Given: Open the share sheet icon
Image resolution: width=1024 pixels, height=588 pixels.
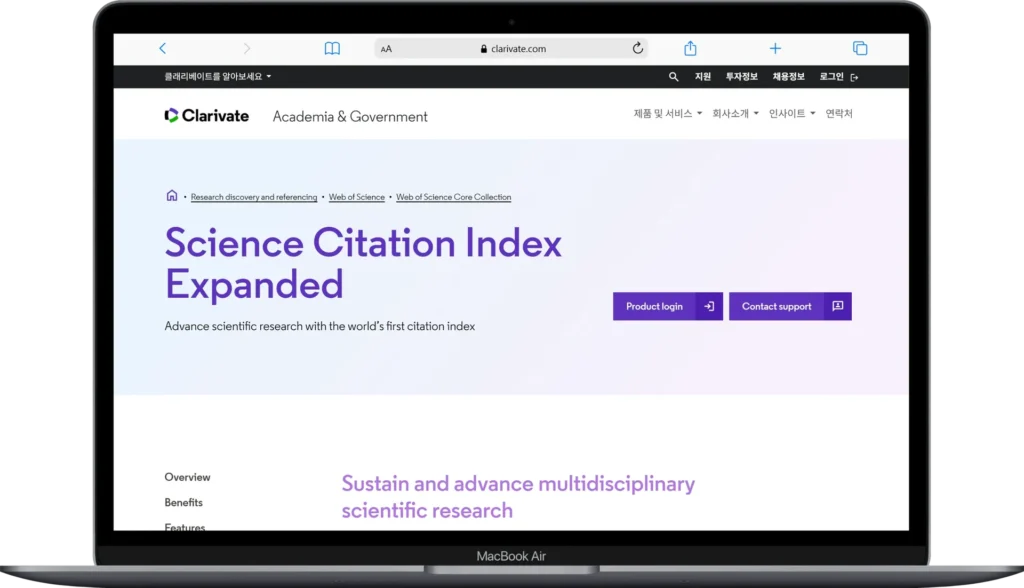Looking at the screenshot, I should (690, 48).
